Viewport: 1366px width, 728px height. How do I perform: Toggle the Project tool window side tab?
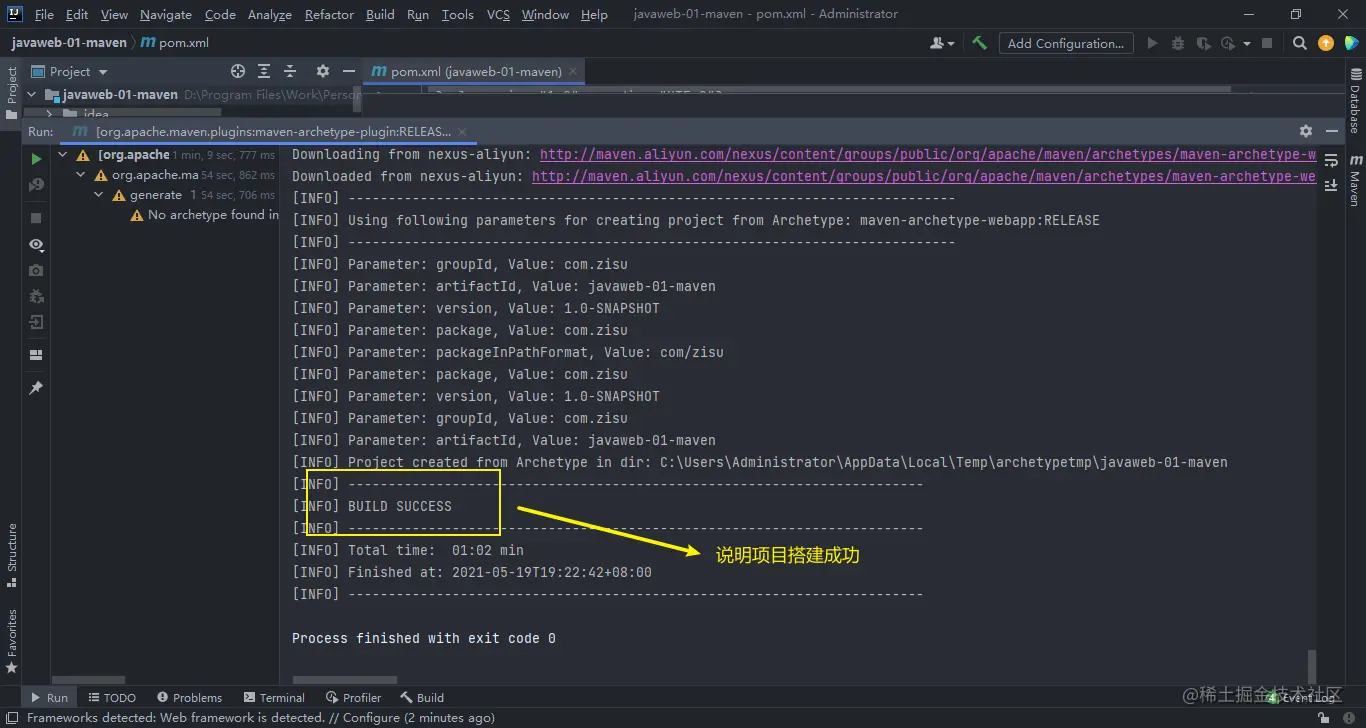(11, 92)
